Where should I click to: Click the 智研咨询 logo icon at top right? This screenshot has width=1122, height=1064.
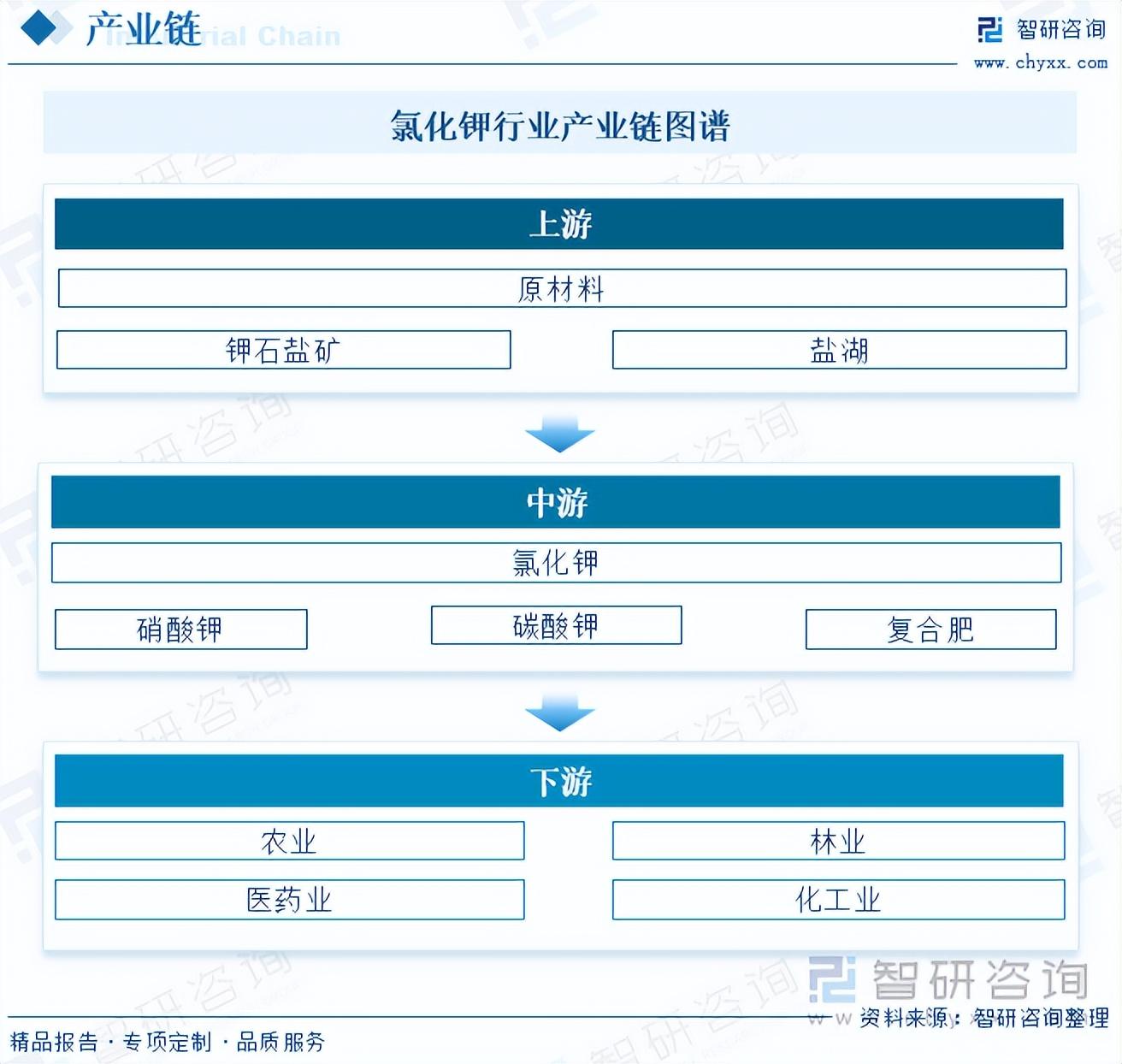(989, 30)
